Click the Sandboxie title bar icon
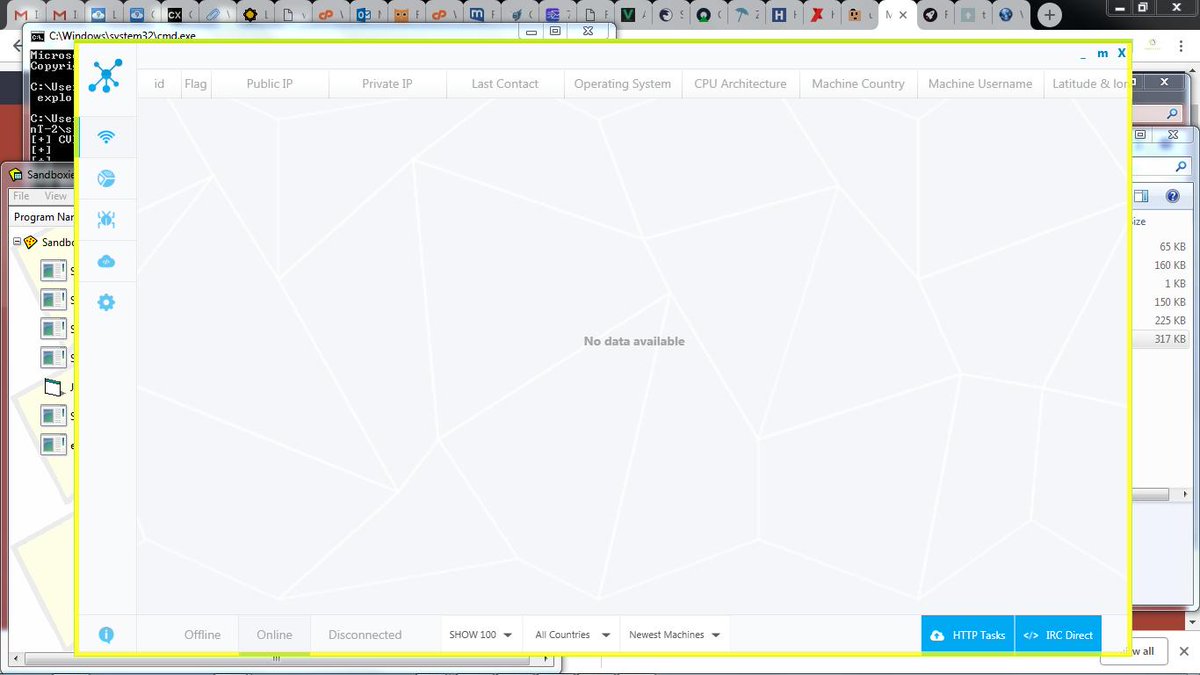 click(16, 174)
